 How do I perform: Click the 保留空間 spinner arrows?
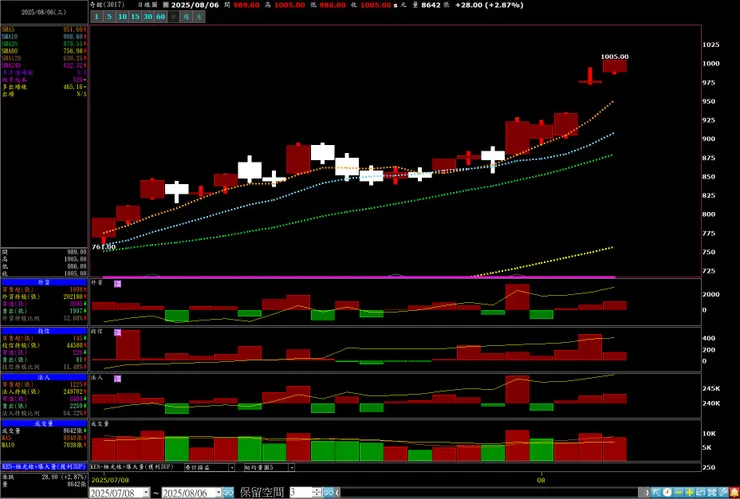pyautogui.click(x=317, y=493)
